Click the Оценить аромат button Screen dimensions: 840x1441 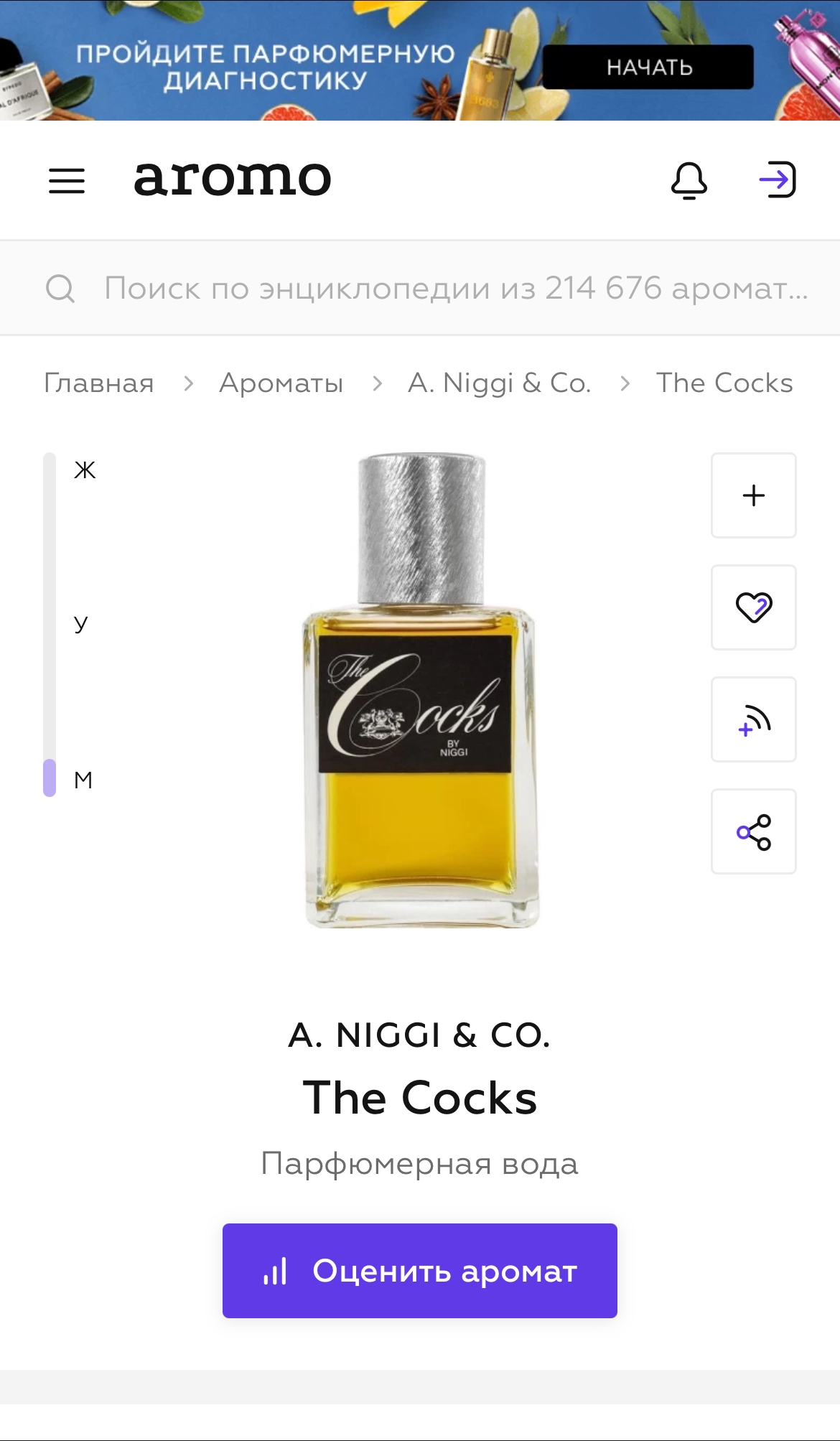pos(420,1271)
